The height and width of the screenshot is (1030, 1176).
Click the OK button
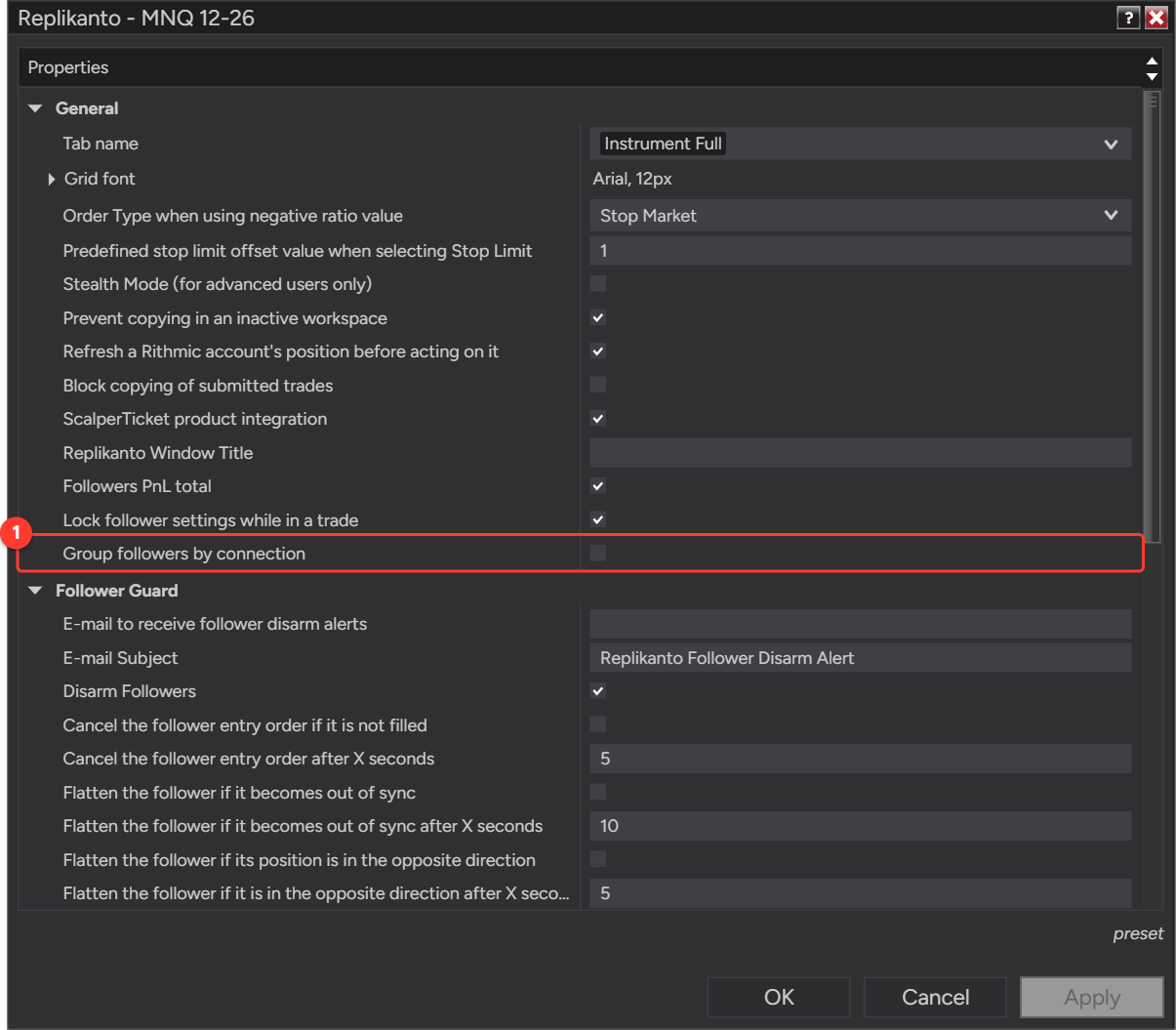tap(779, 997)
